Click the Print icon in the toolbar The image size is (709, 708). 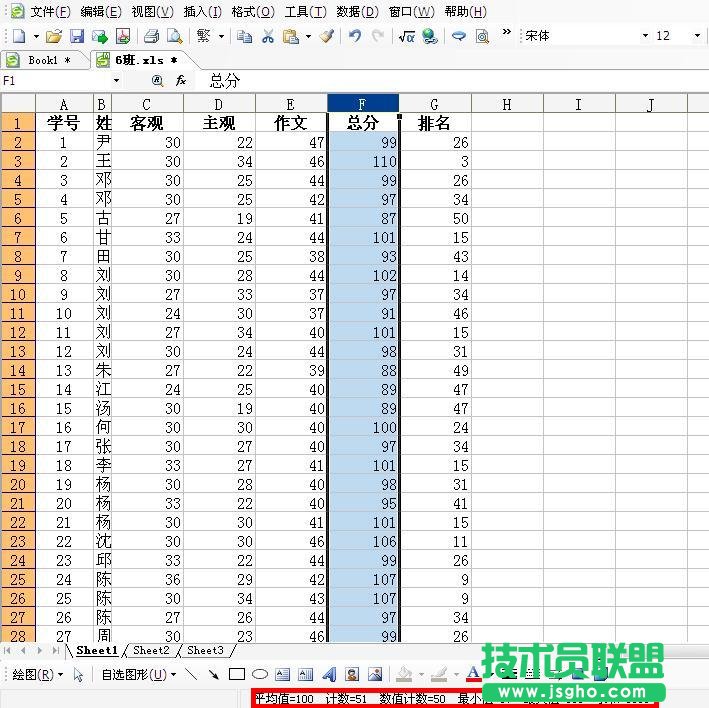(151, 36)
